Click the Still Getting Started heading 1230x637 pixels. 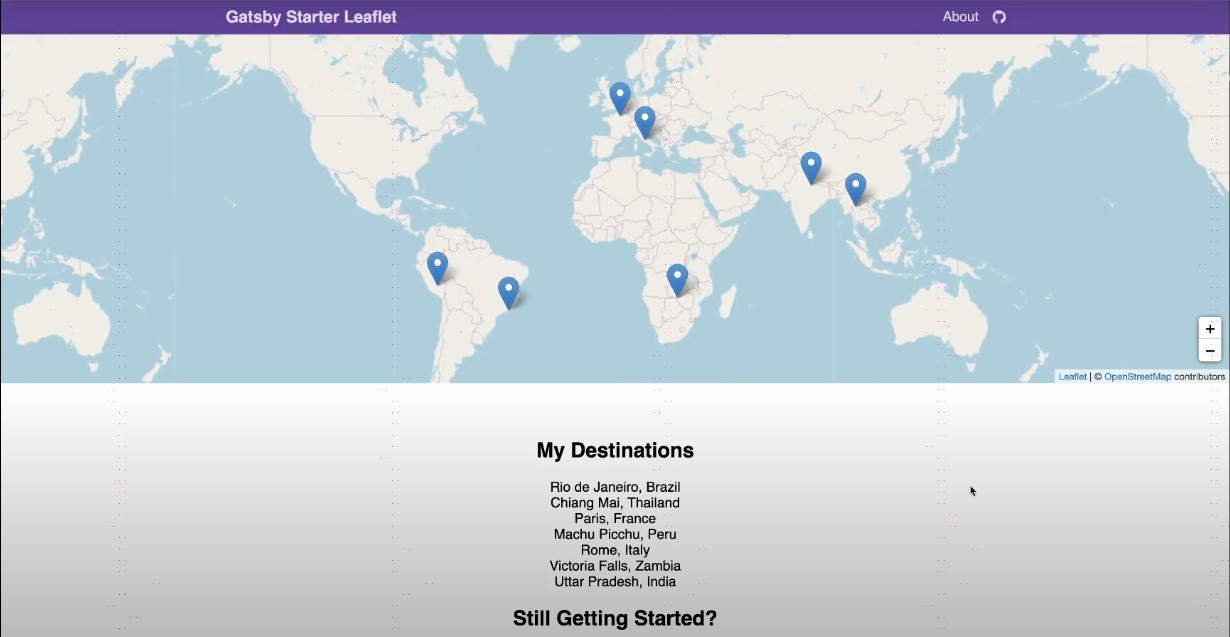(614, 618)
